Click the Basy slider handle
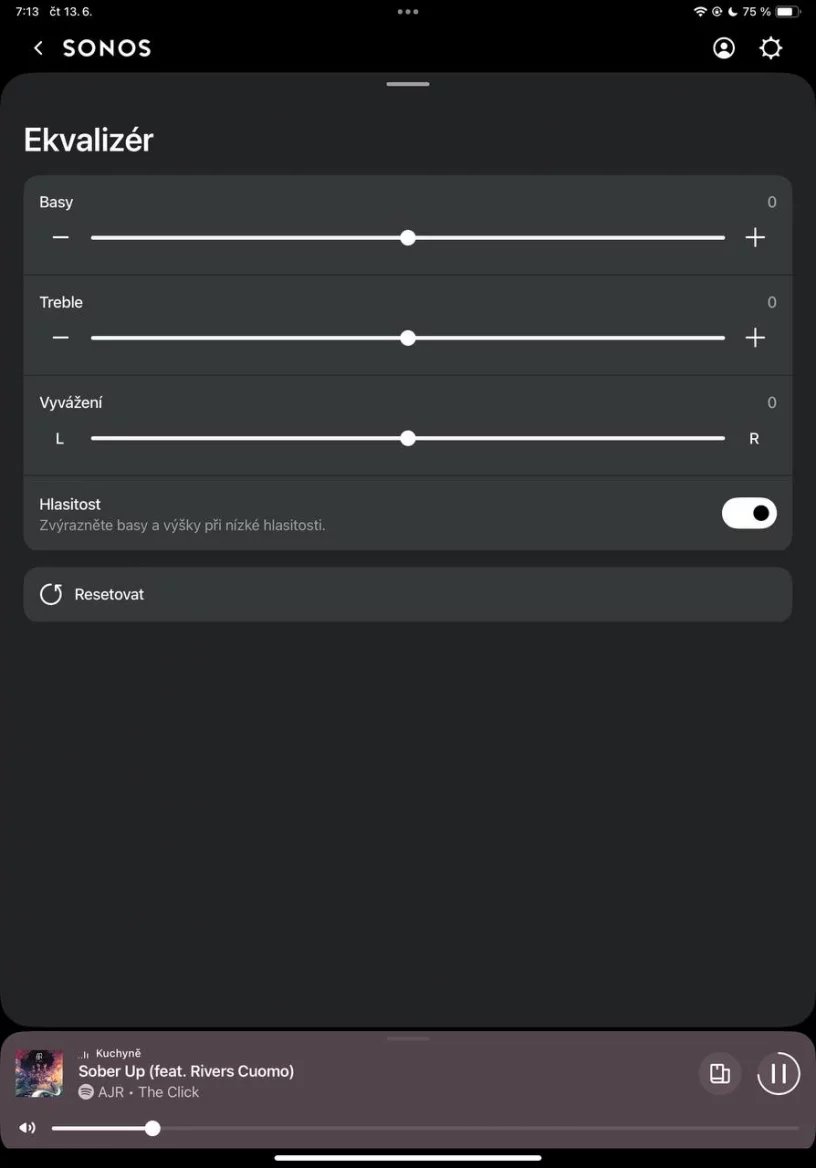Image resolution: width=816 pixels, height=1168 pixels. (408, 238)
